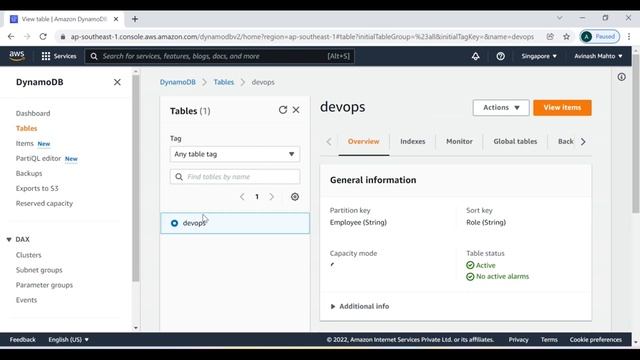Open the notifications bell
Viewport: 640px width, 360px height.
[x=476, y=56]
